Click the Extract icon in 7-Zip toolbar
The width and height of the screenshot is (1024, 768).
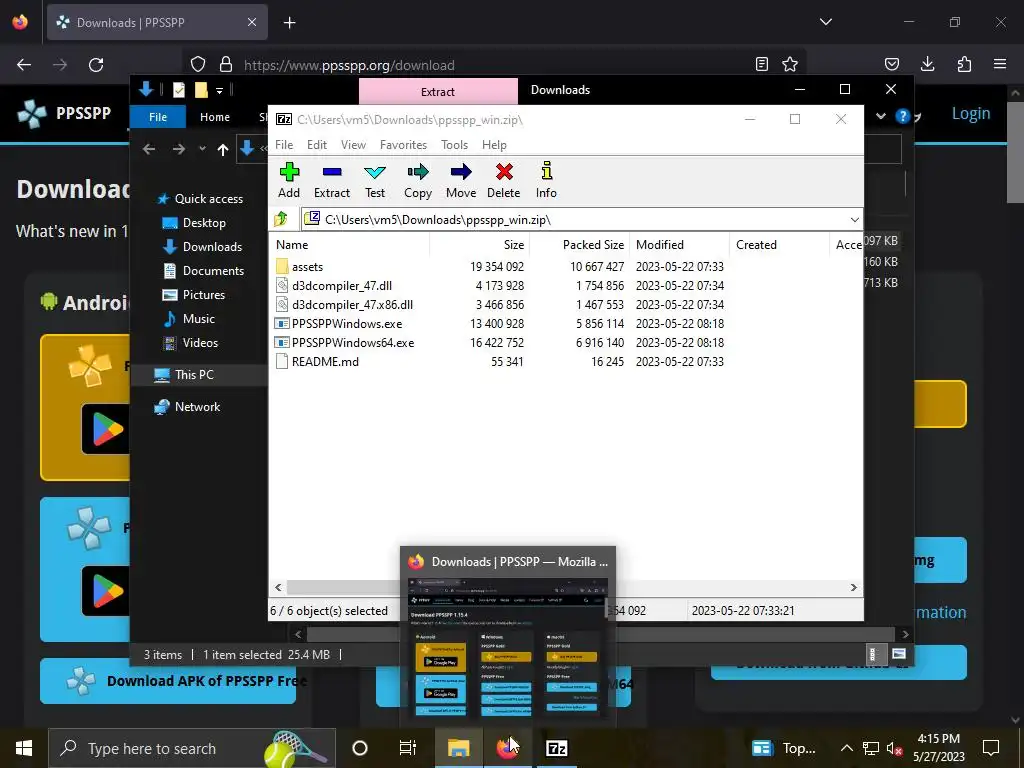point(332,172)
